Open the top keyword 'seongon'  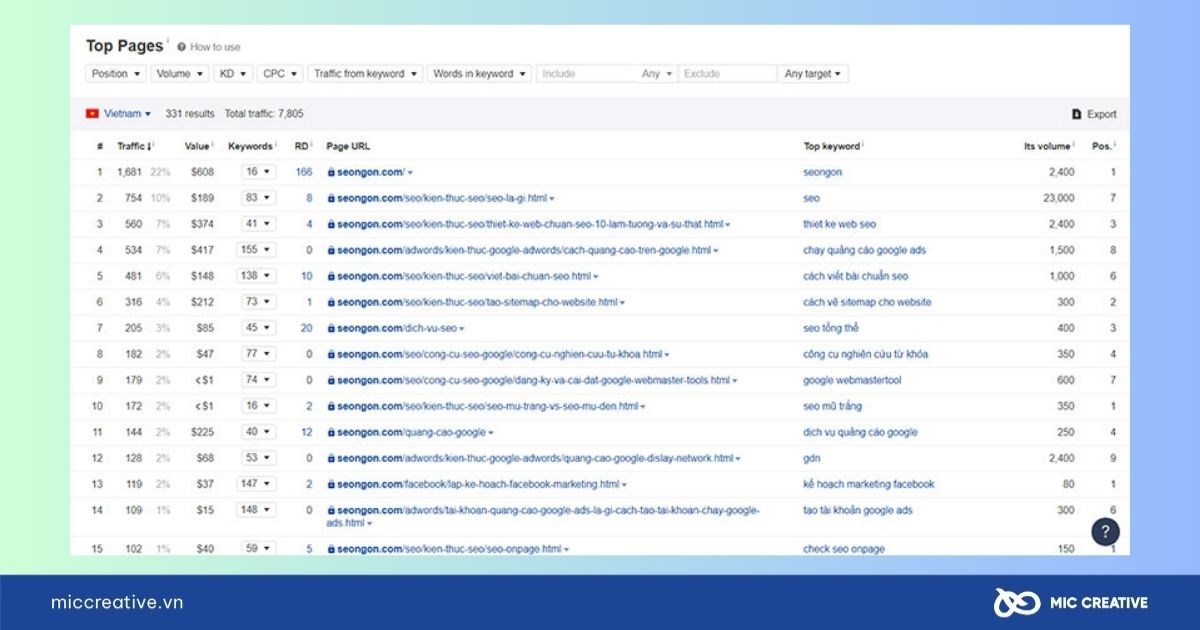tap(823, 172)
